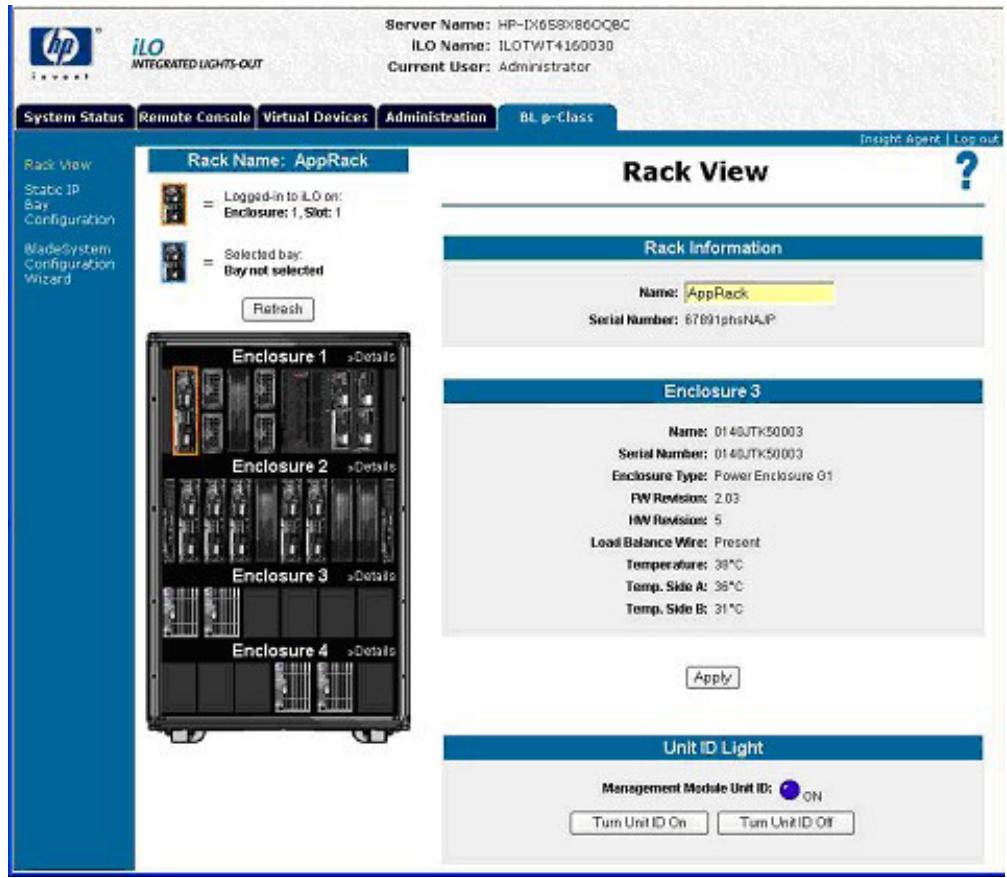Select the second power supply in Enclosure 3
This screenshot has height=878, width=1007.
(x=222, y=612)
